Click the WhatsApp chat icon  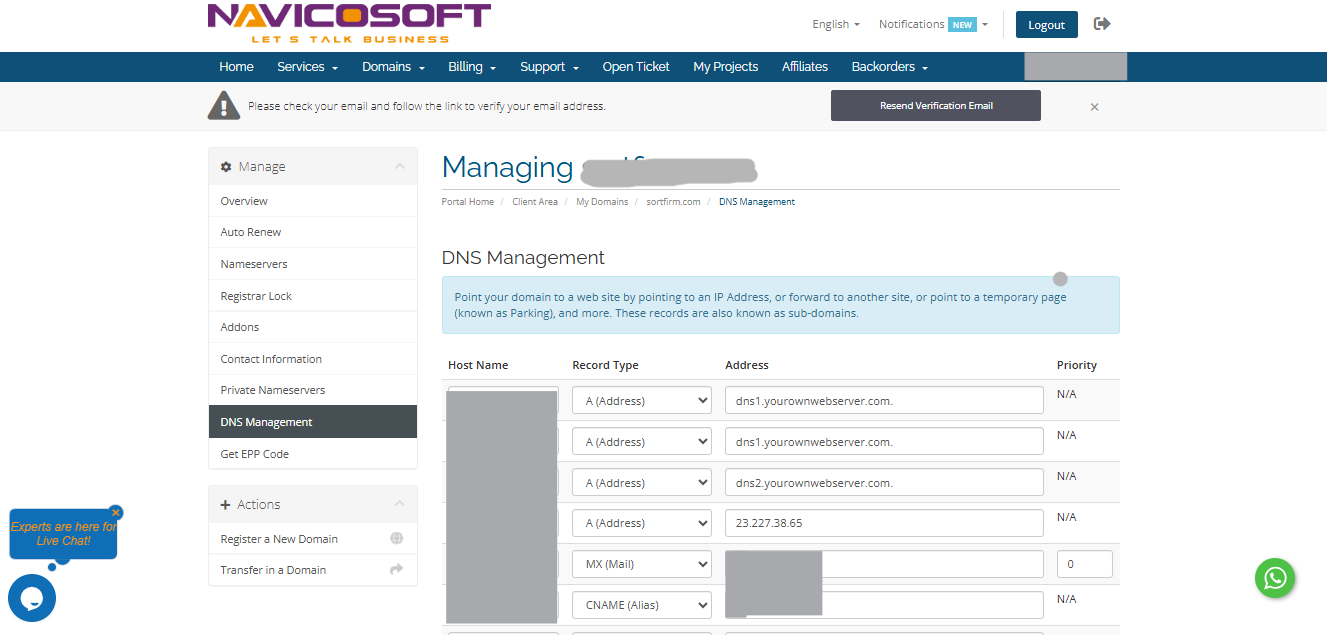pyautogui.click(x=1275, y=577)
